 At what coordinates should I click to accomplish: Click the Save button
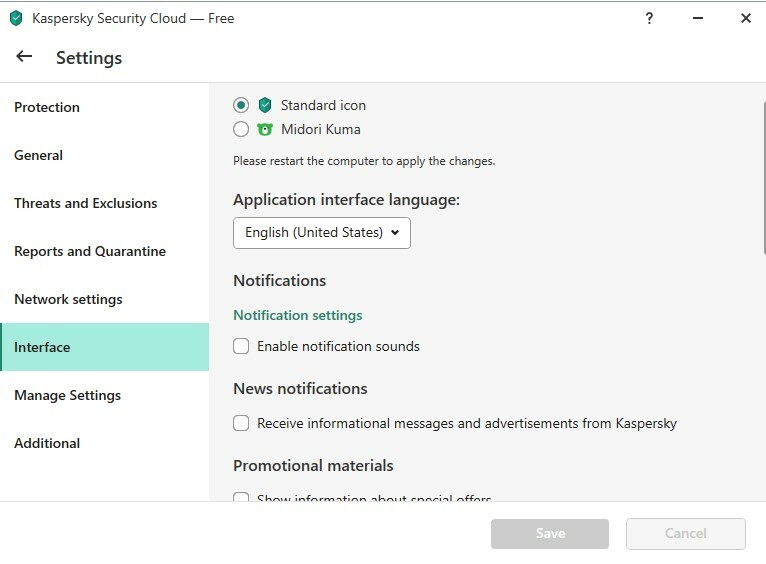pyautogui.click(x=550, y=534)
